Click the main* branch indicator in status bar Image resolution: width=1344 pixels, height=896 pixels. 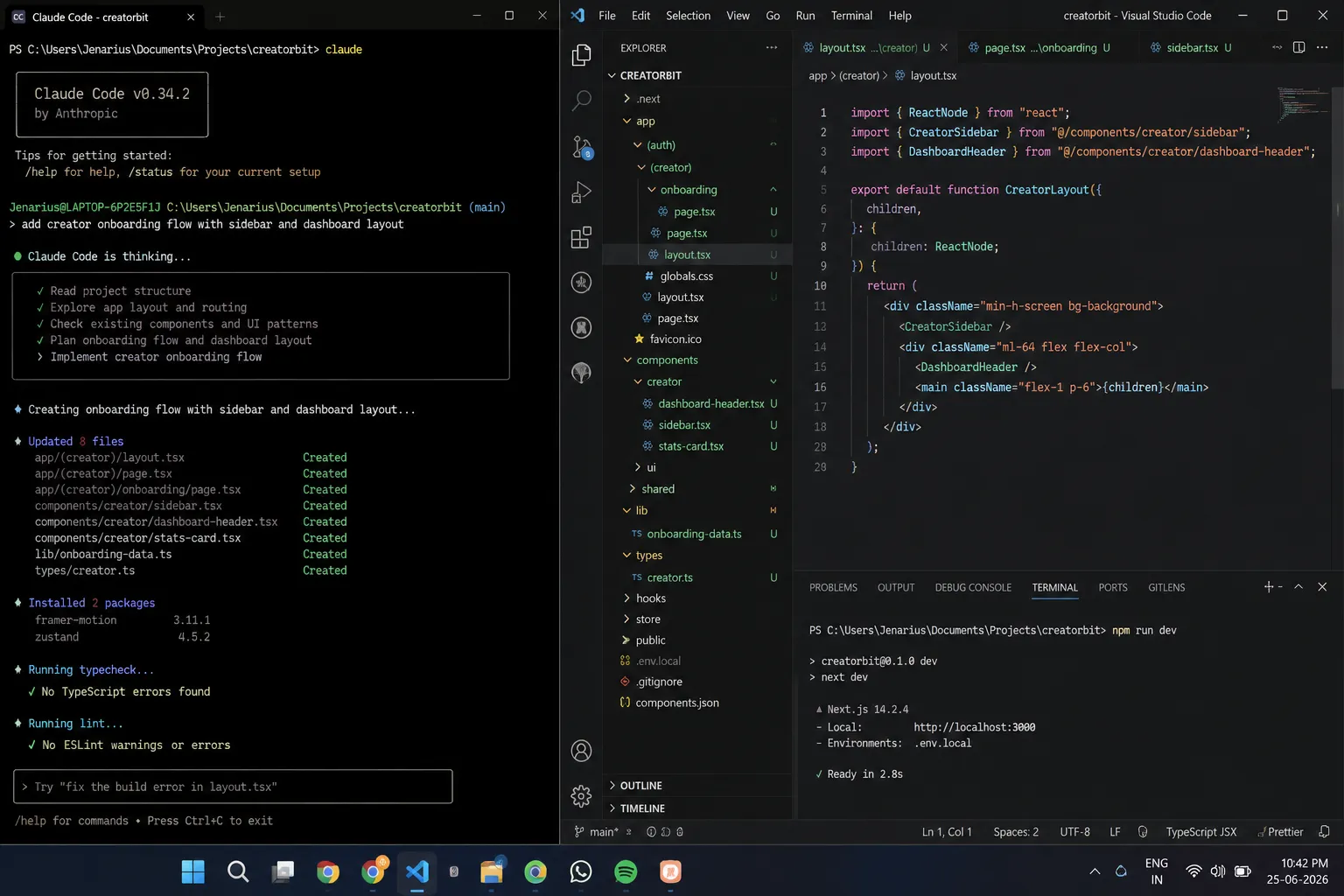596,832
